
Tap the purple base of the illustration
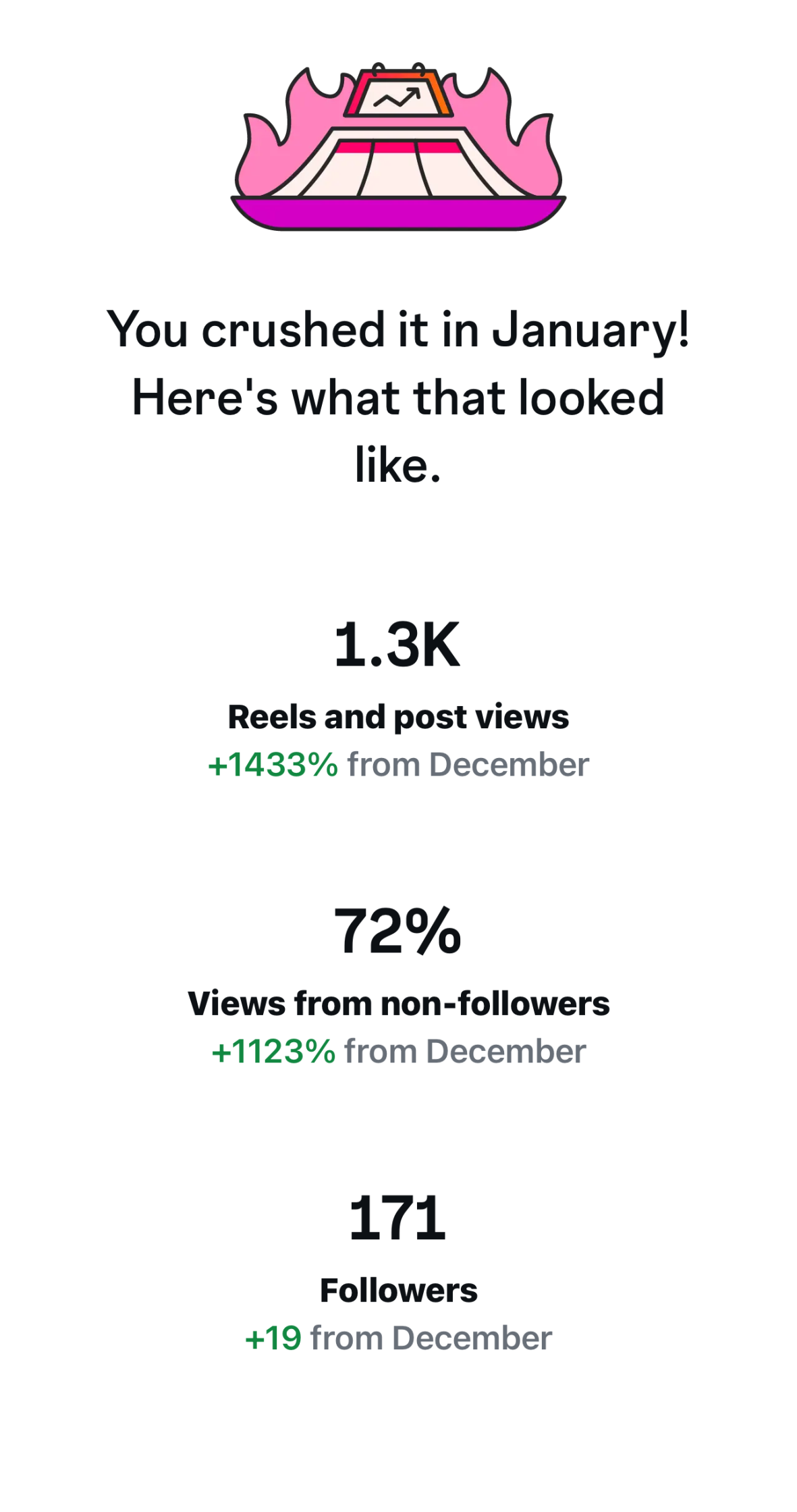398,213
